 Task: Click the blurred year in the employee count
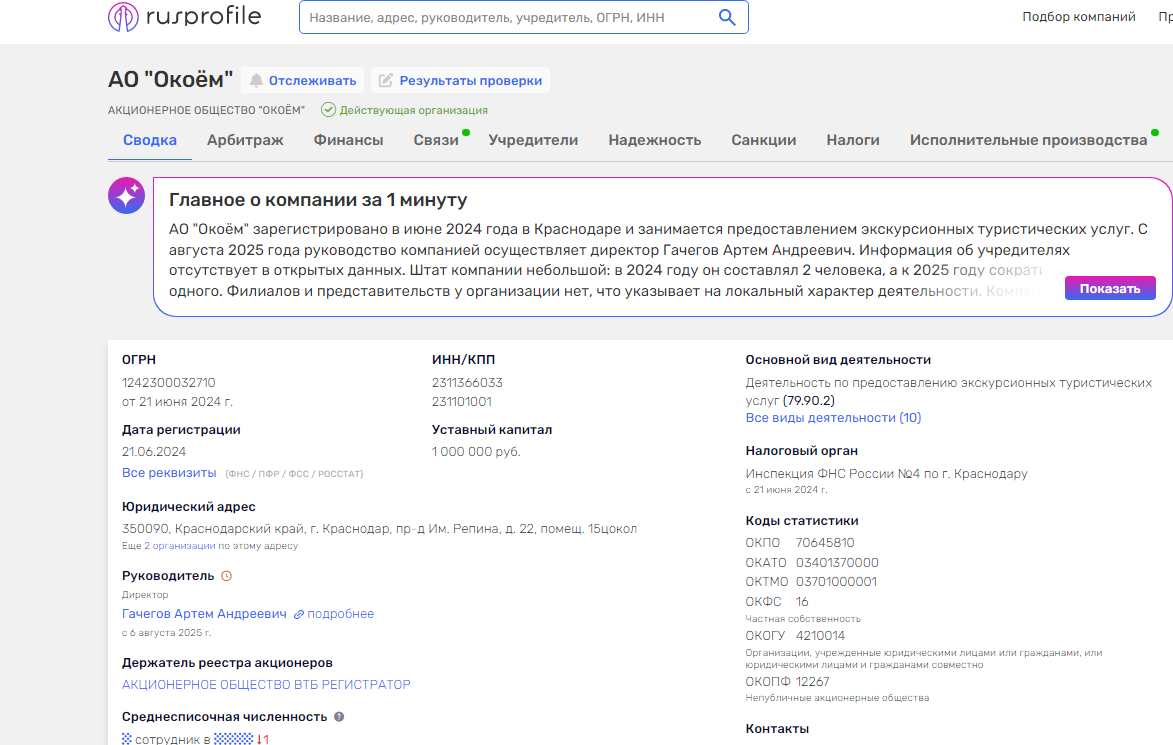pyautogui.click(x=233, y=739)
